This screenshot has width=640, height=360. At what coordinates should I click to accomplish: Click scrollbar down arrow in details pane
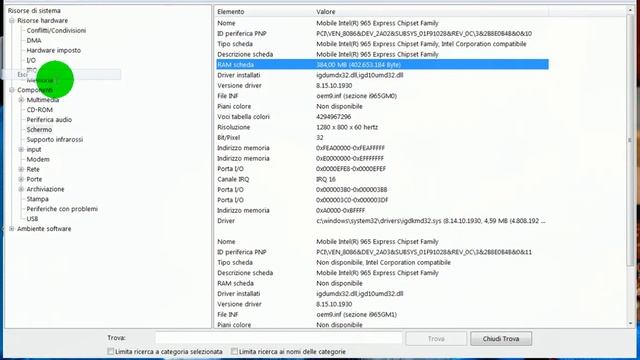[x=630, y=323]
